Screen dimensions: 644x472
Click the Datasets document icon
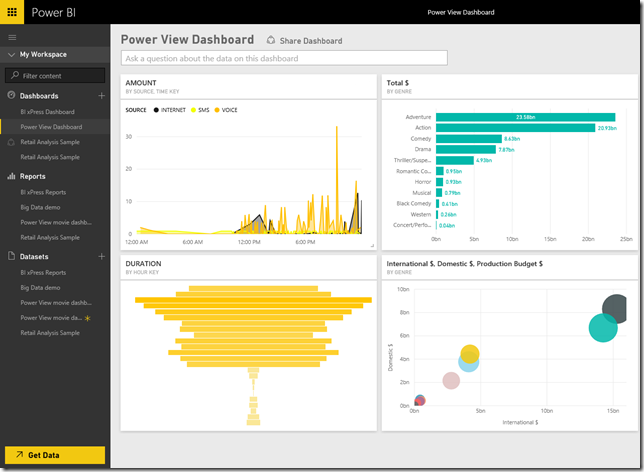pos(12,256)
